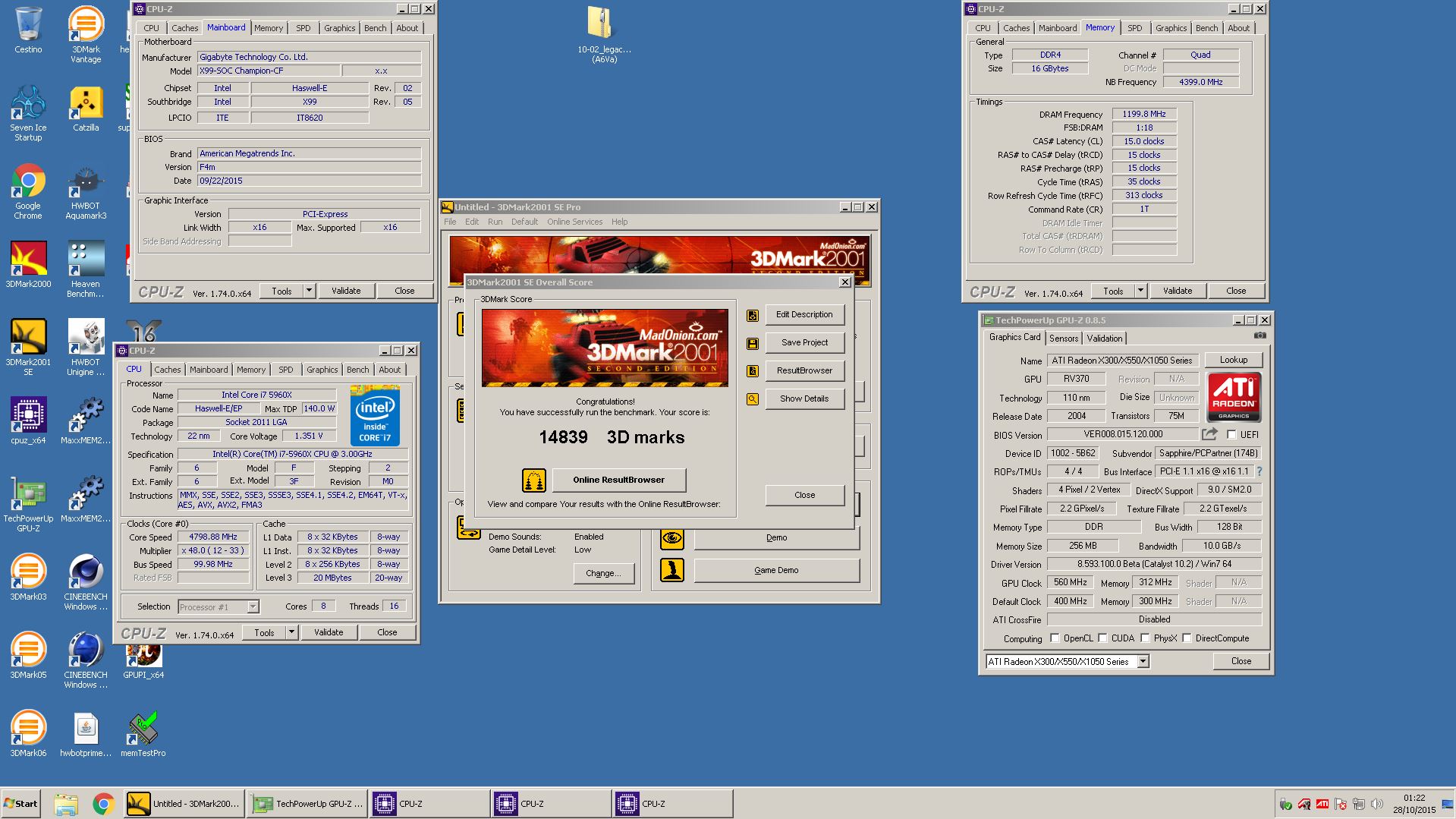Open the Google Chrome desktop icon

click(28, 191)
